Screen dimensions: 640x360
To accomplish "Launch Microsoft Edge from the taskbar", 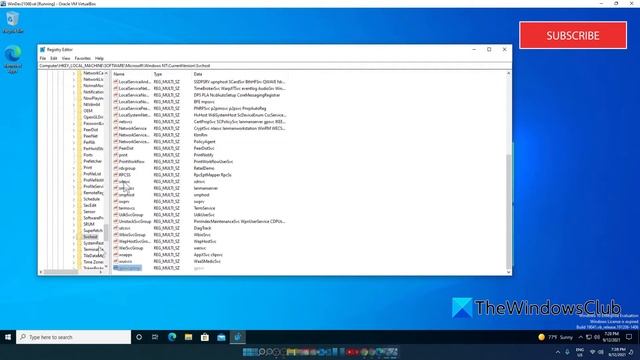I will 172,337.
